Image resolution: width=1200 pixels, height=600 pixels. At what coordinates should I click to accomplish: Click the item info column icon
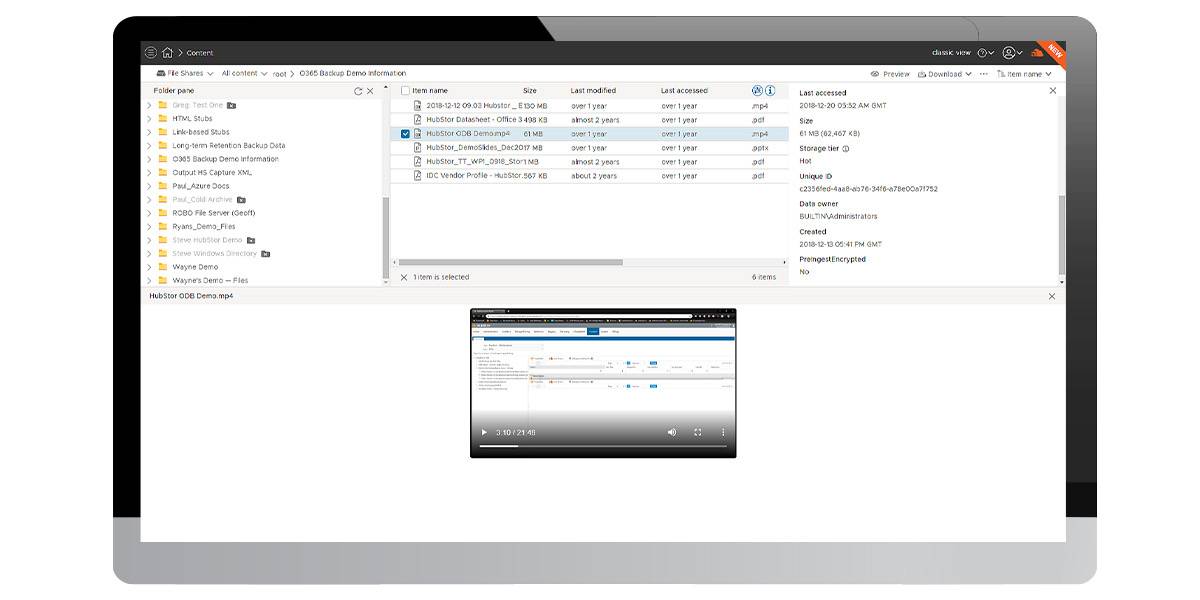coord(770,91)
